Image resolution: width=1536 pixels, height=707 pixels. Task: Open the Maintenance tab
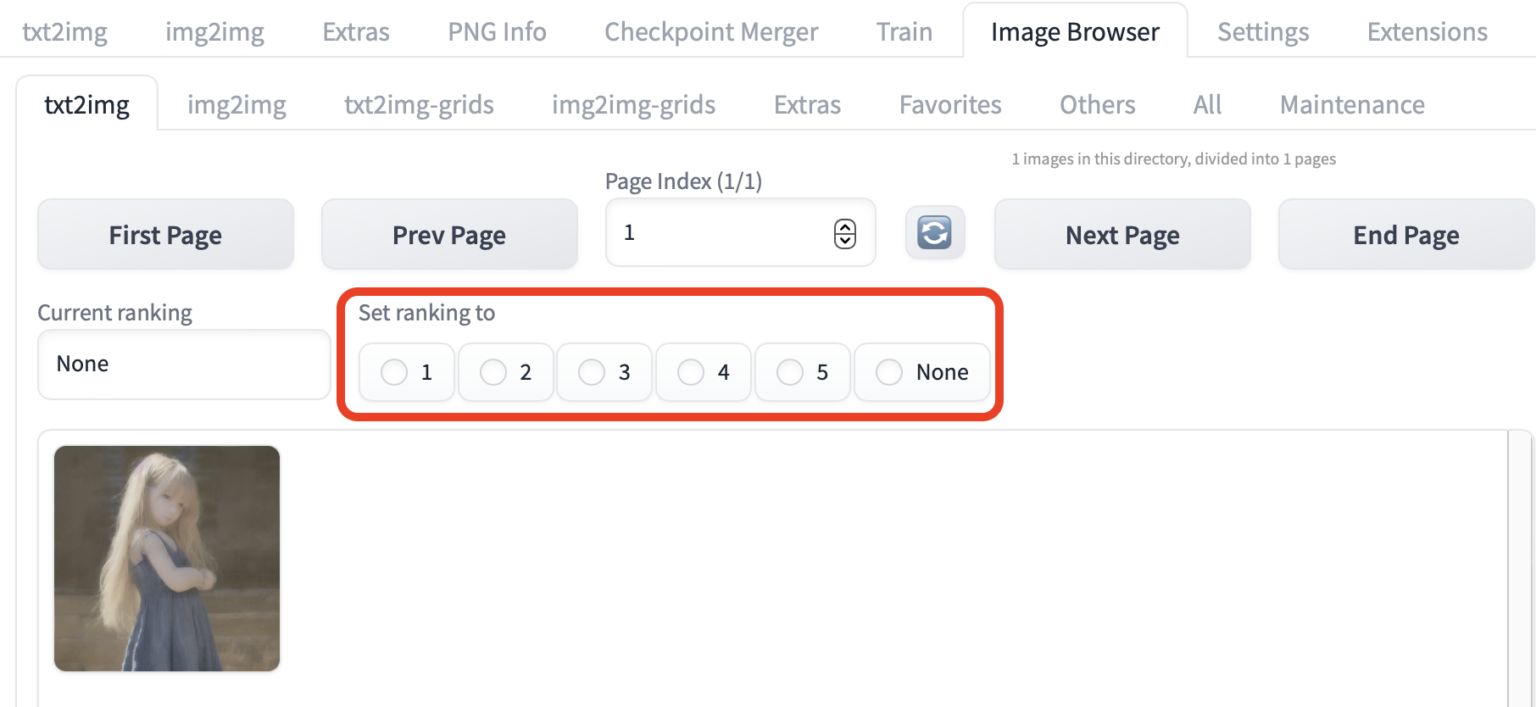(1351, 104)
